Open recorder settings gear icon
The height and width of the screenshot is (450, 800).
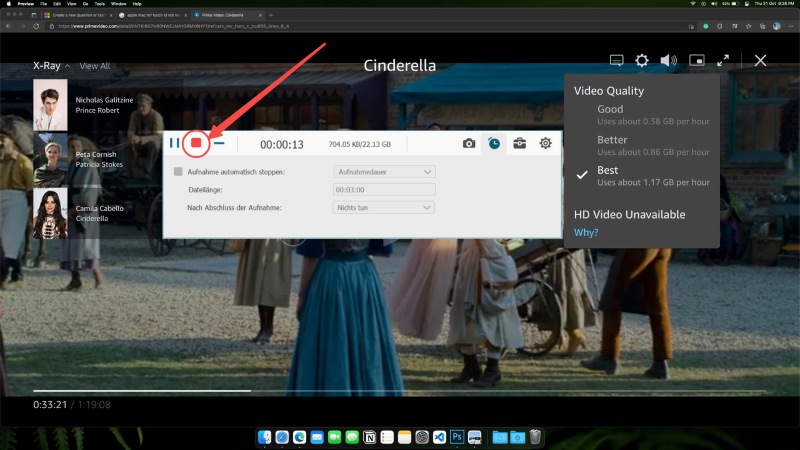pos(545,143)
